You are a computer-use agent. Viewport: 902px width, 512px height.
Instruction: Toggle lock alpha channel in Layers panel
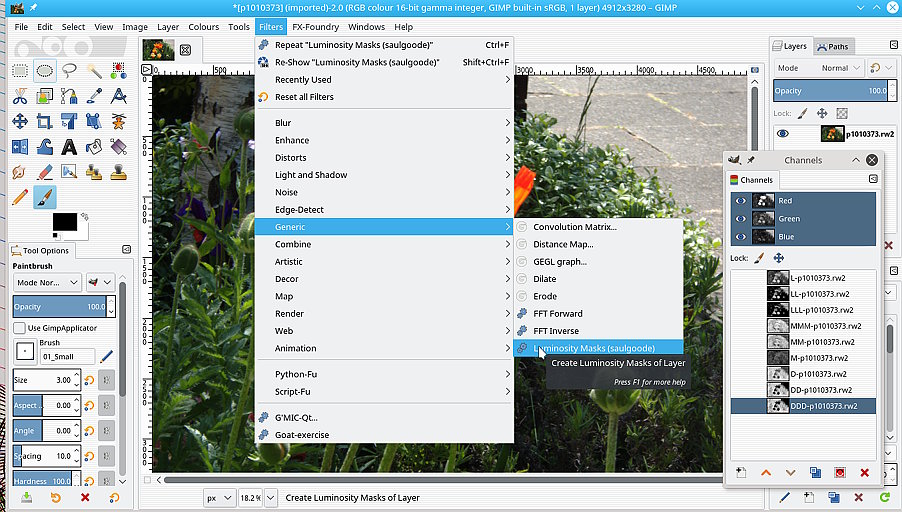pyautogui.click(x=842, y=113)
